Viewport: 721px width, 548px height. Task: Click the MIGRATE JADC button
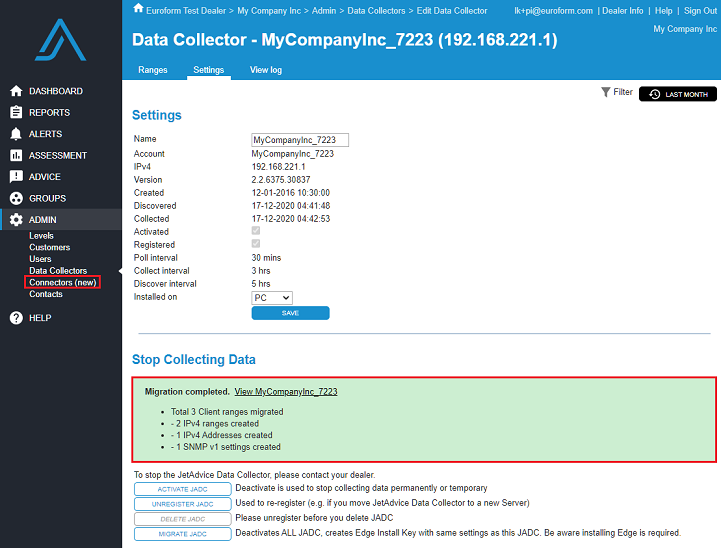[x=183, y=534]
